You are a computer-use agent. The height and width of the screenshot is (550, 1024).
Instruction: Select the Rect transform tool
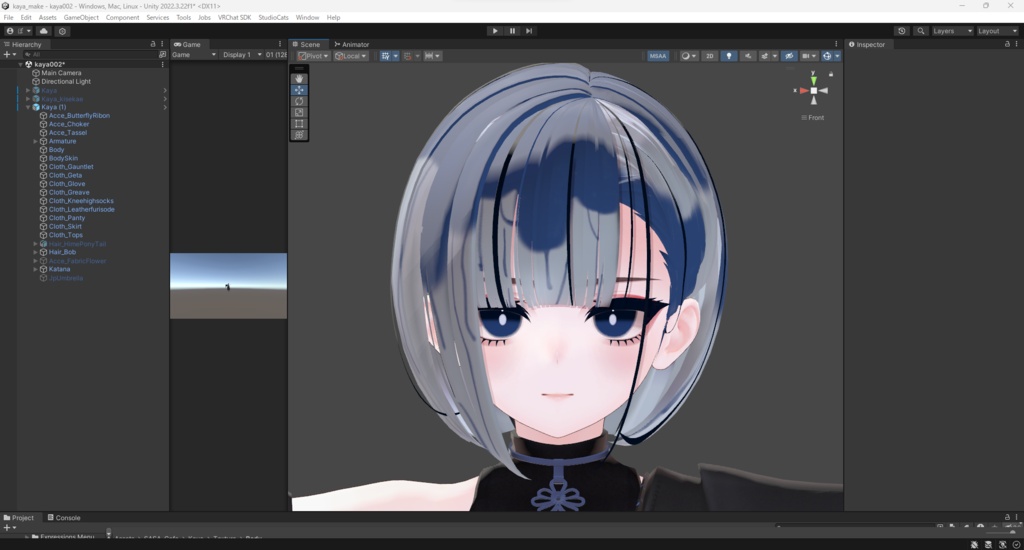tap(299, 123)
